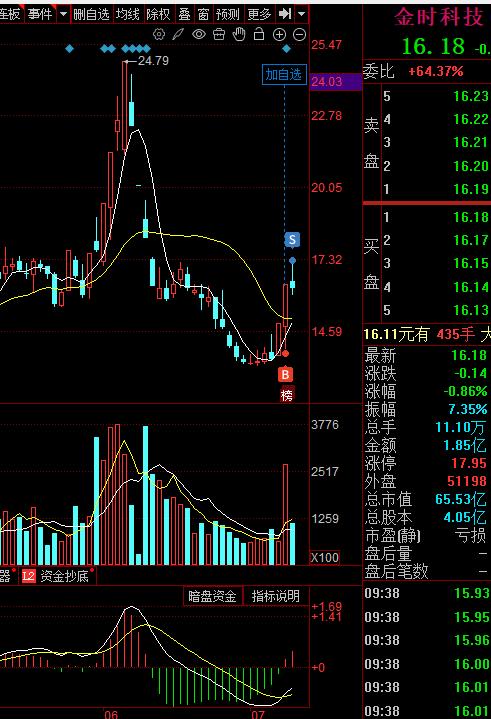Open the 更多 more menu
Viewport: 491px width, 719px height.
[x=259, y=14]
